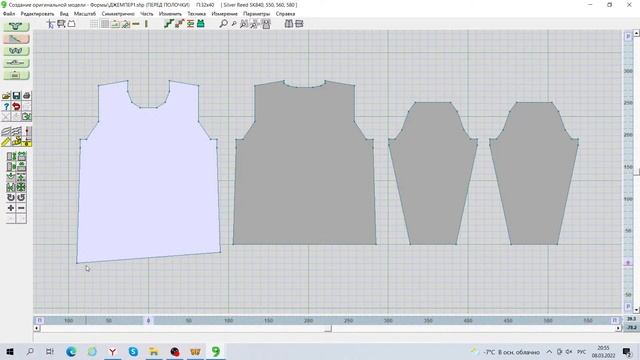Viewport: 640px width, 360px height.
Task: Toggle the coarse grid display icon
Action: (105, 24)
